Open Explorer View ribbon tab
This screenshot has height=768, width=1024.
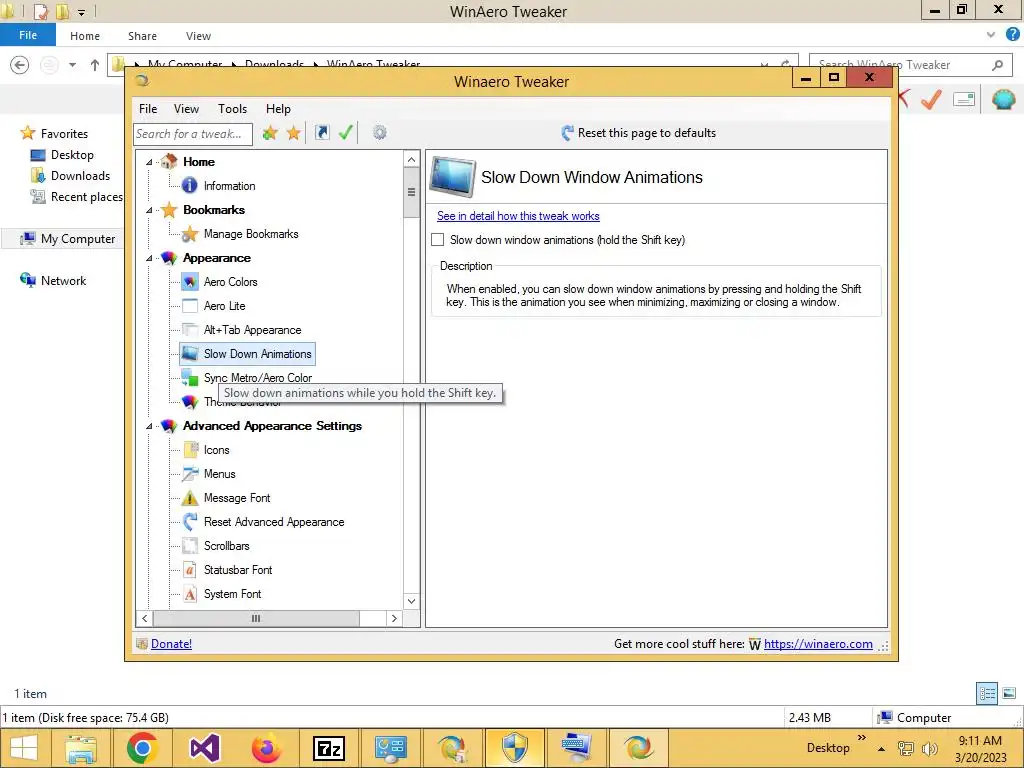199,36
